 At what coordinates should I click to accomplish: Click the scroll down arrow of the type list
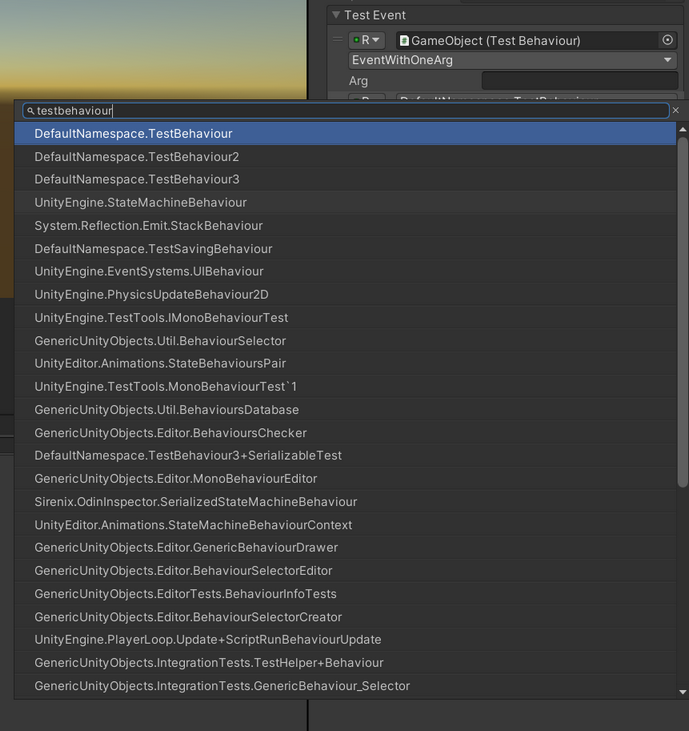683,692
